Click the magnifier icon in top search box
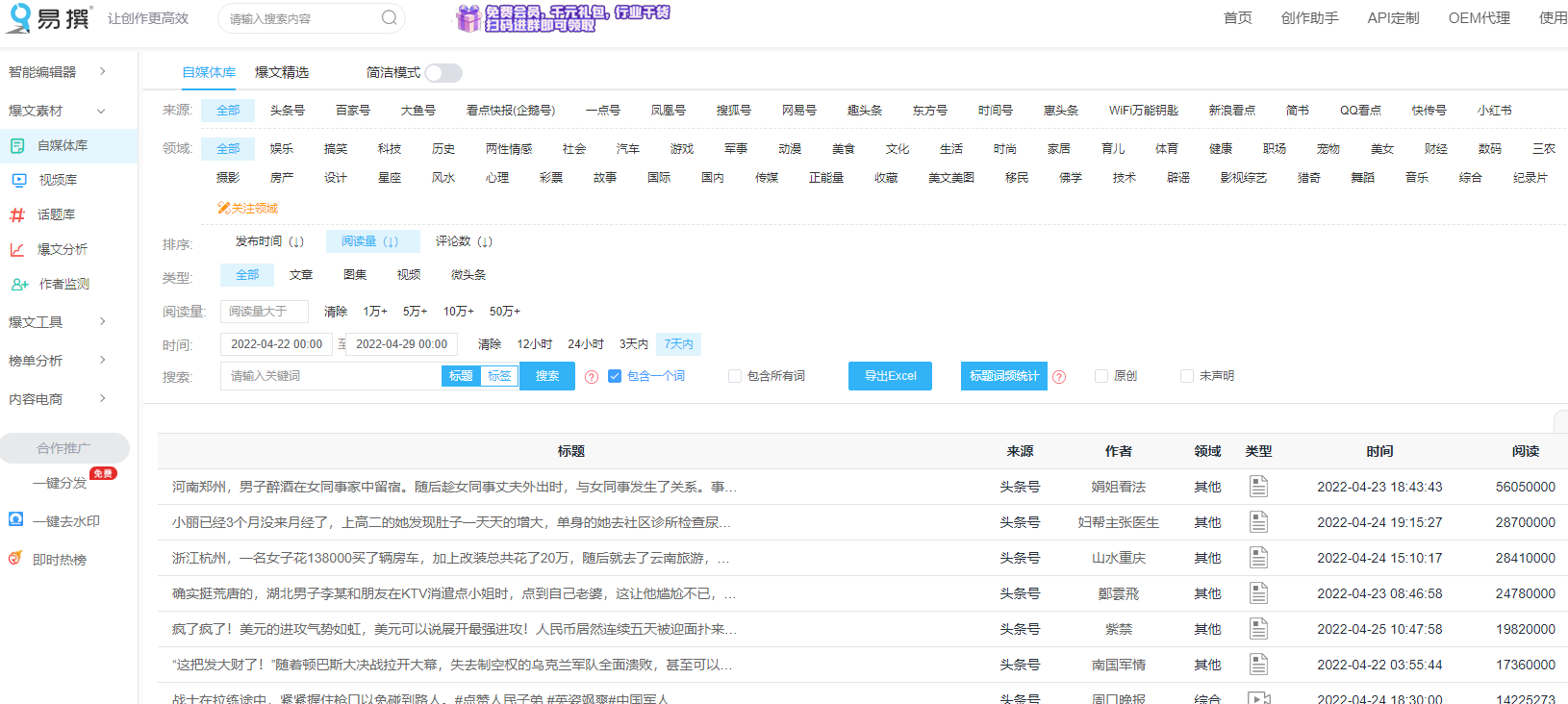 click(x=389, y=18)
